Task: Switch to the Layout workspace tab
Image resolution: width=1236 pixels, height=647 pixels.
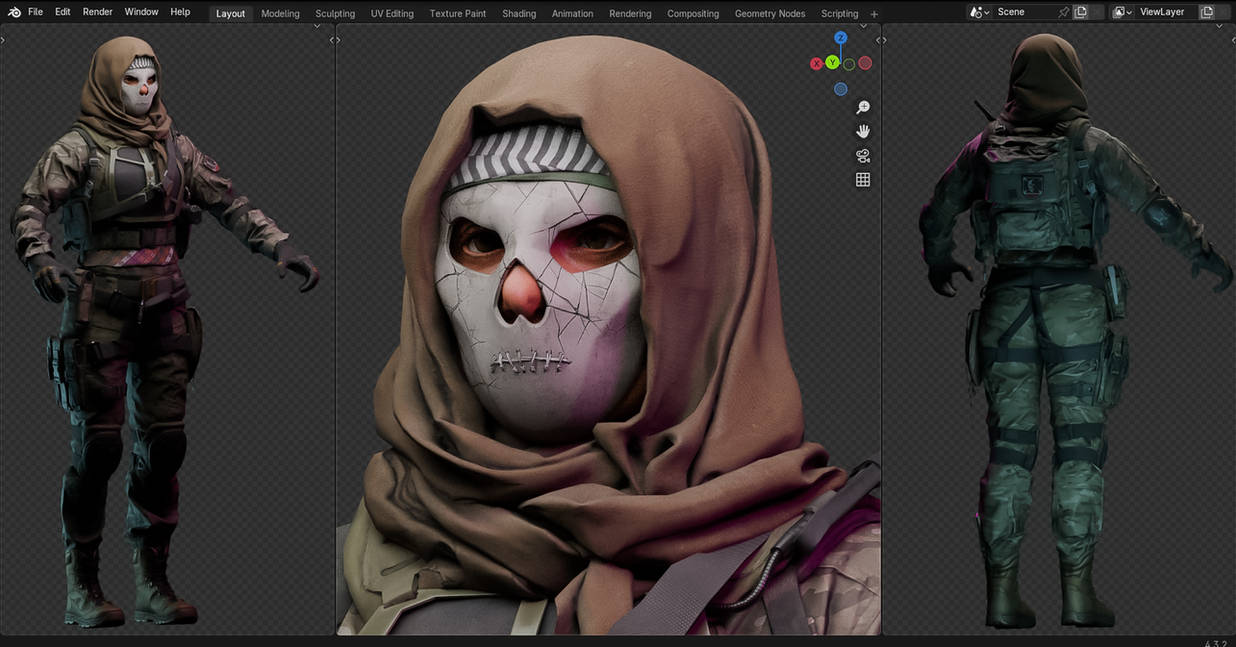Action: click(231, 13)
